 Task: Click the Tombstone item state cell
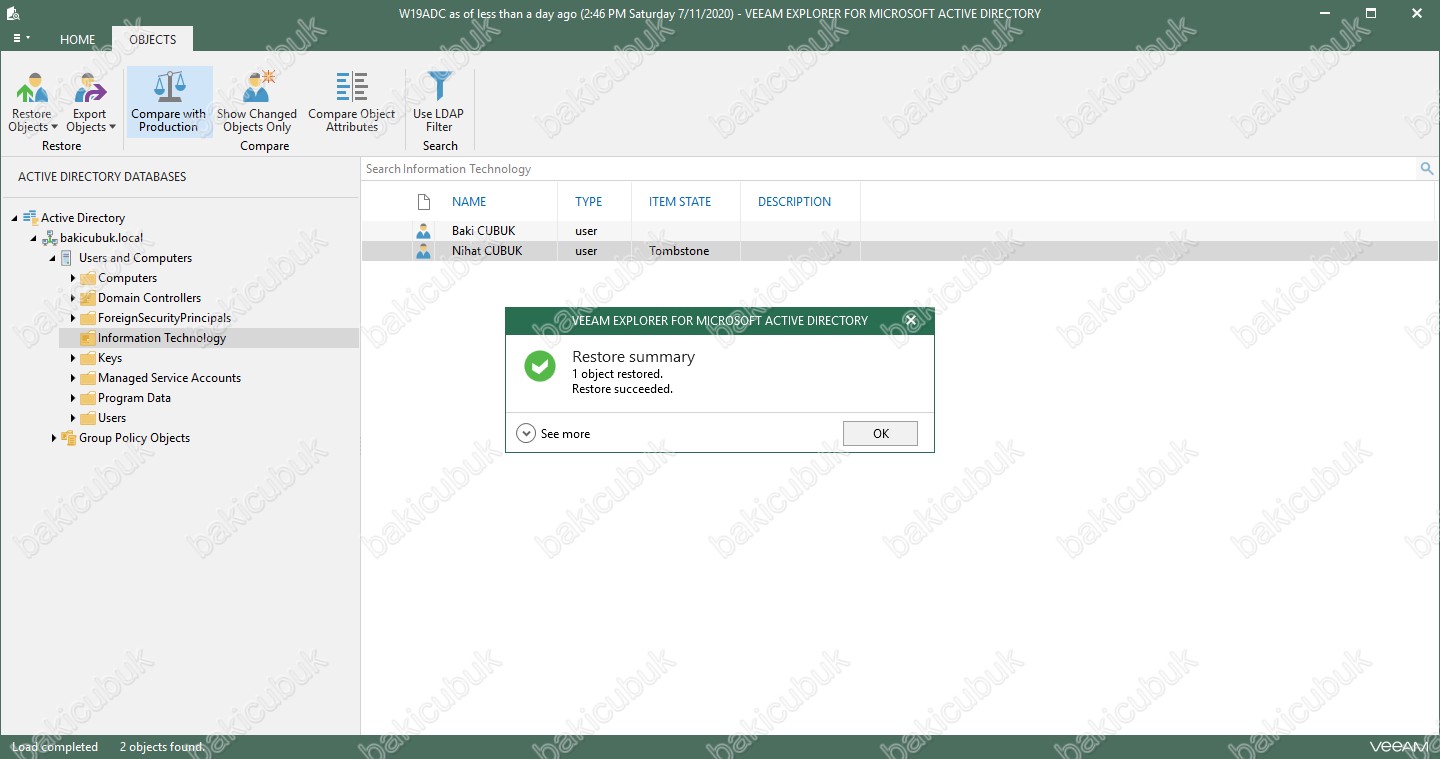pyautogui.click(x=679, y=251)
